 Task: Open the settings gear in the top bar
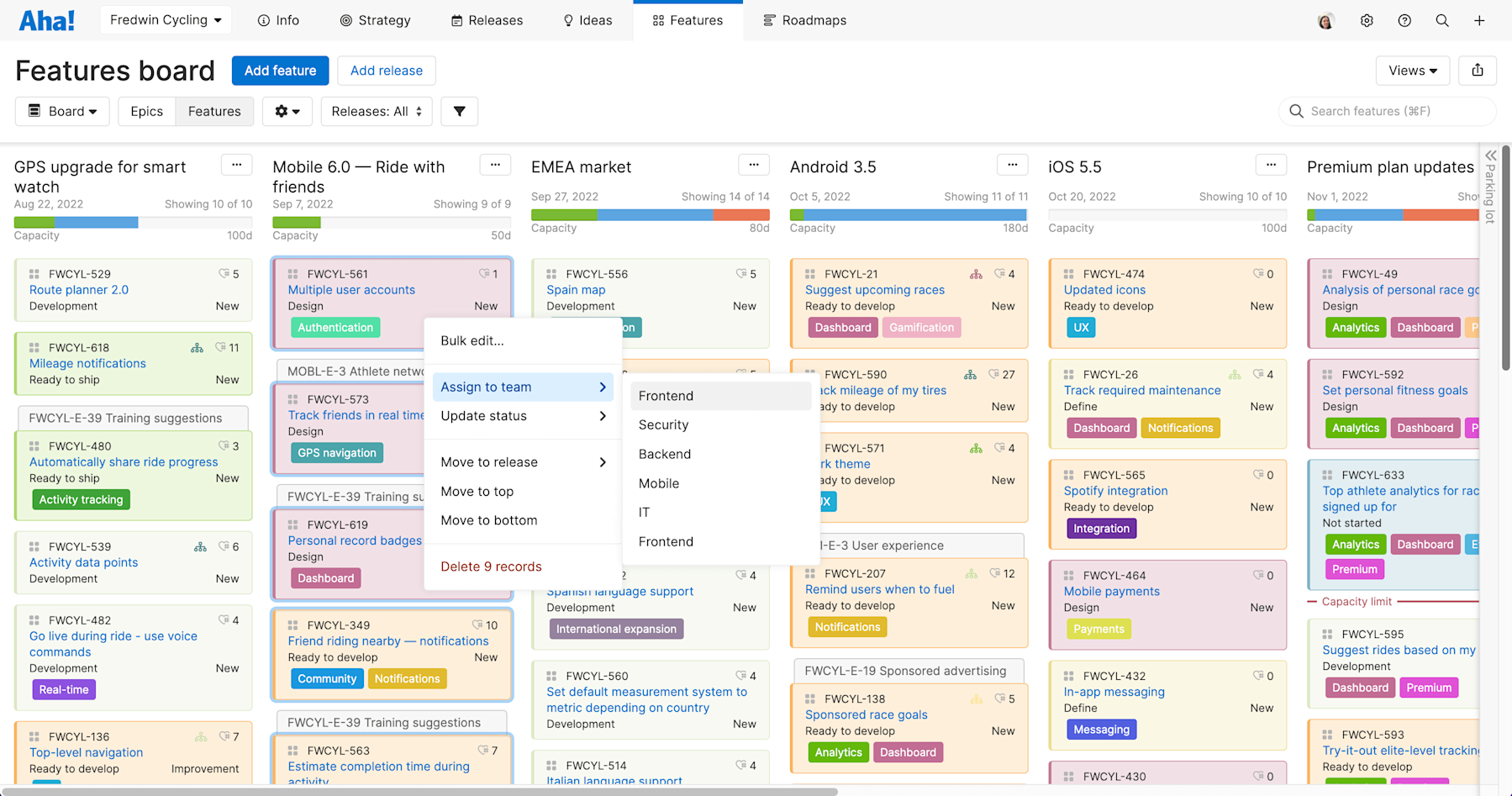(x=1367, y=20)
